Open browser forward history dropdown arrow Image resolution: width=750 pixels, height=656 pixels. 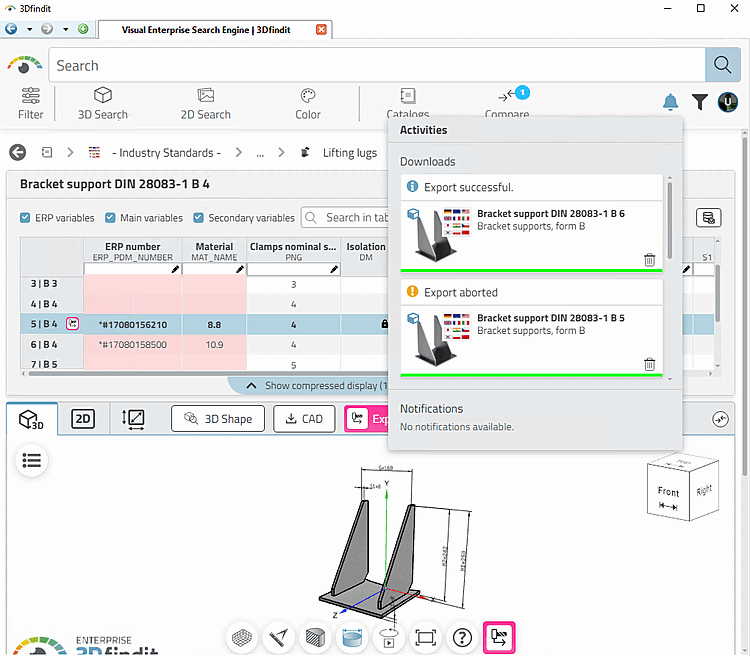click(66, 29)
